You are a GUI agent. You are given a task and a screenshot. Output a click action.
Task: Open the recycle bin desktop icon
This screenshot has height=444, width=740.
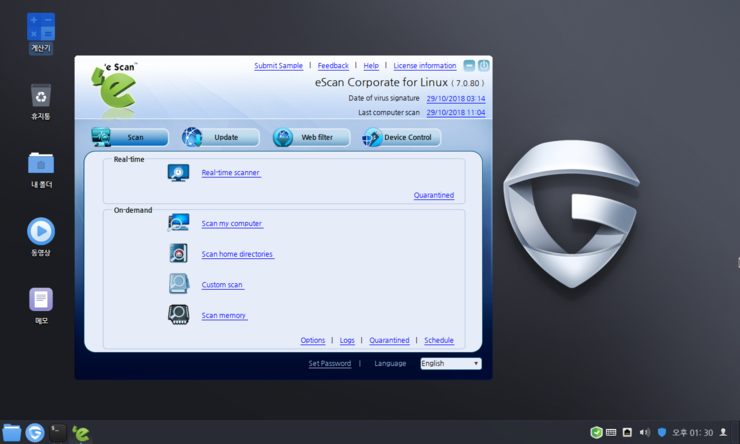click(x=41, y=101)
